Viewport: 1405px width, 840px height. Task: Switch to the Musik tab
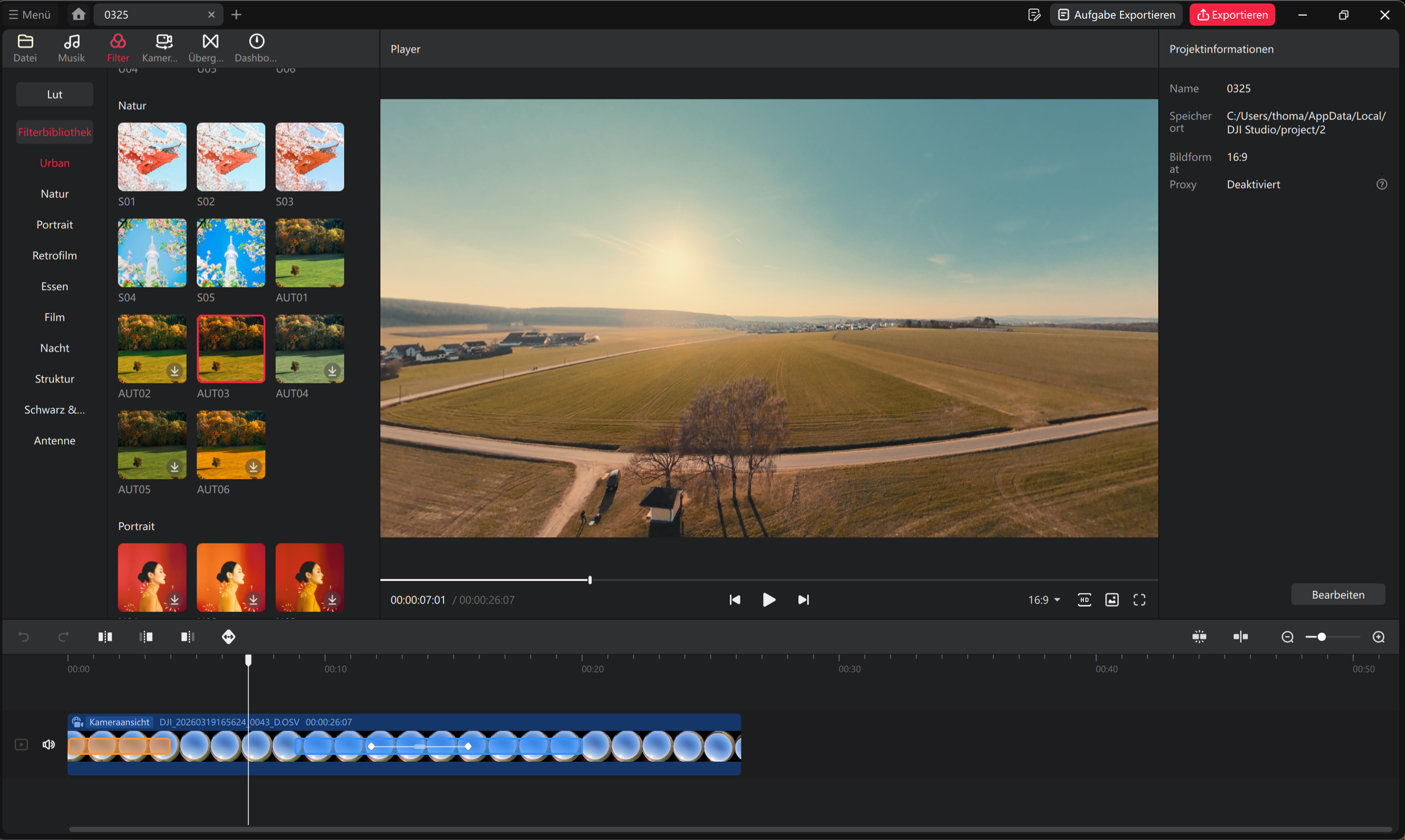tap(71, 47)
